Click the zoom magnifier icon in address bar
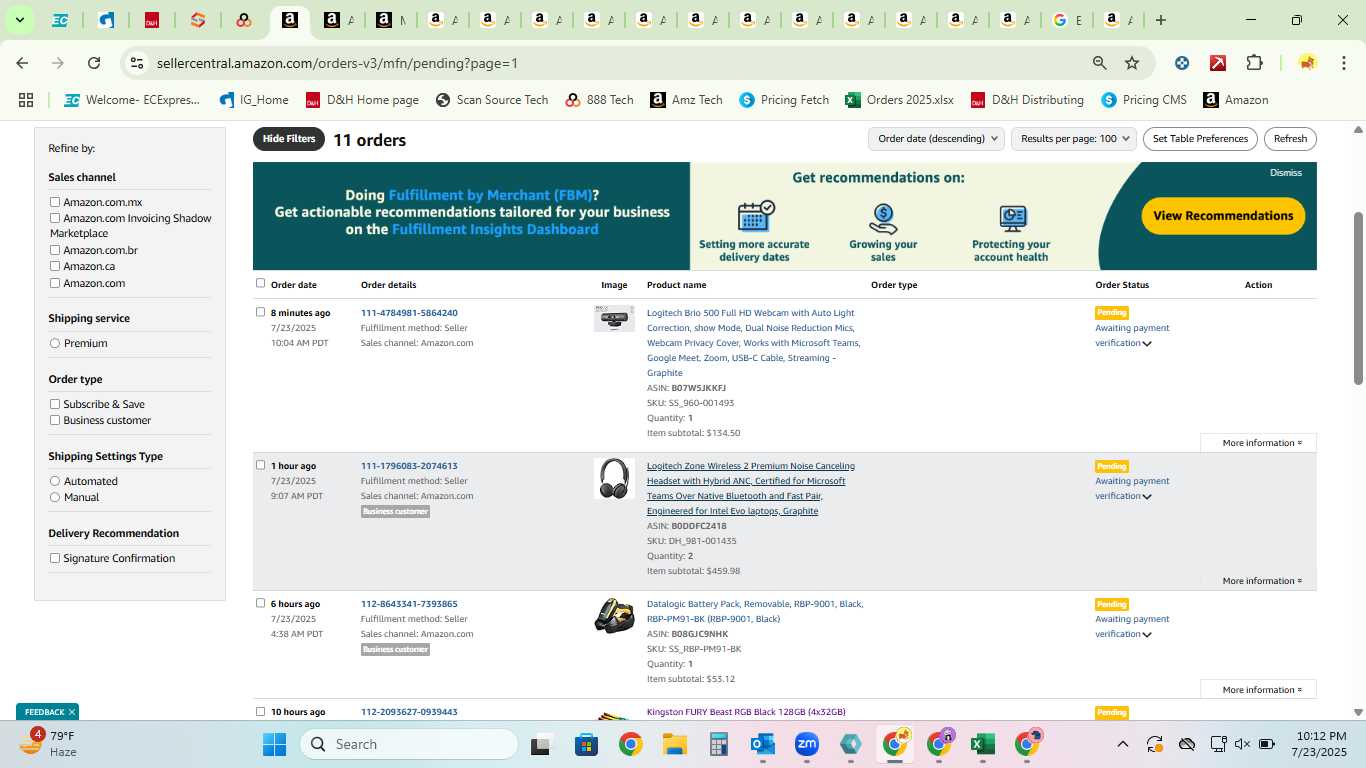The image size is (1366, 768). coord(1100,63)
